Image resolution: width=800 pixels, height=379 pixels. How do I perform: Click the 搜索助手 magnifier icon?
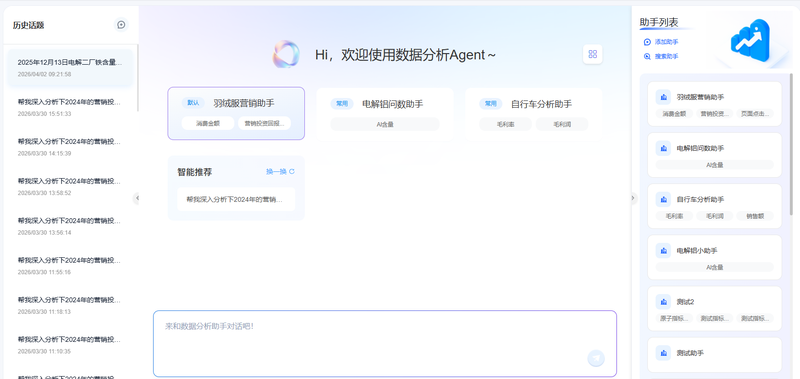(x=647, y=57)
